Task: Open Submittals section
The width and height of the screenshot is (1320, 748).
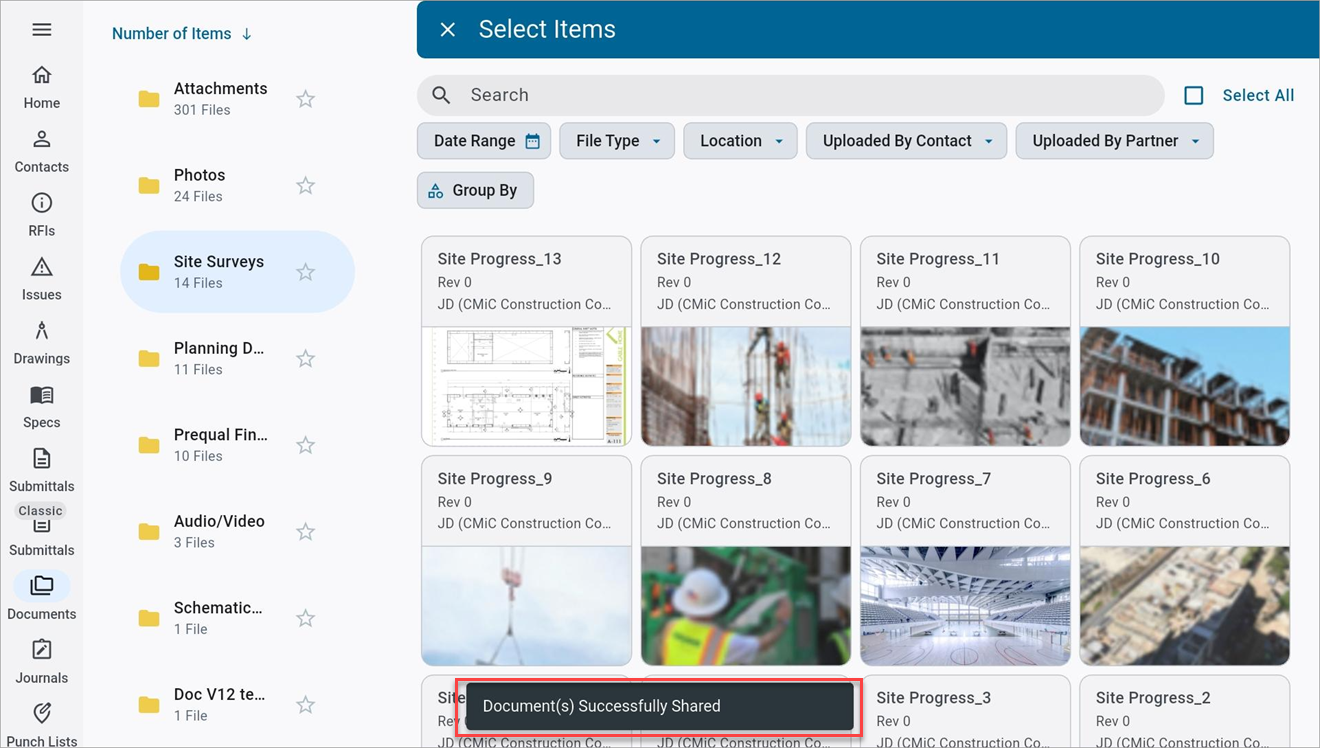Action: (x=41, y=471)
